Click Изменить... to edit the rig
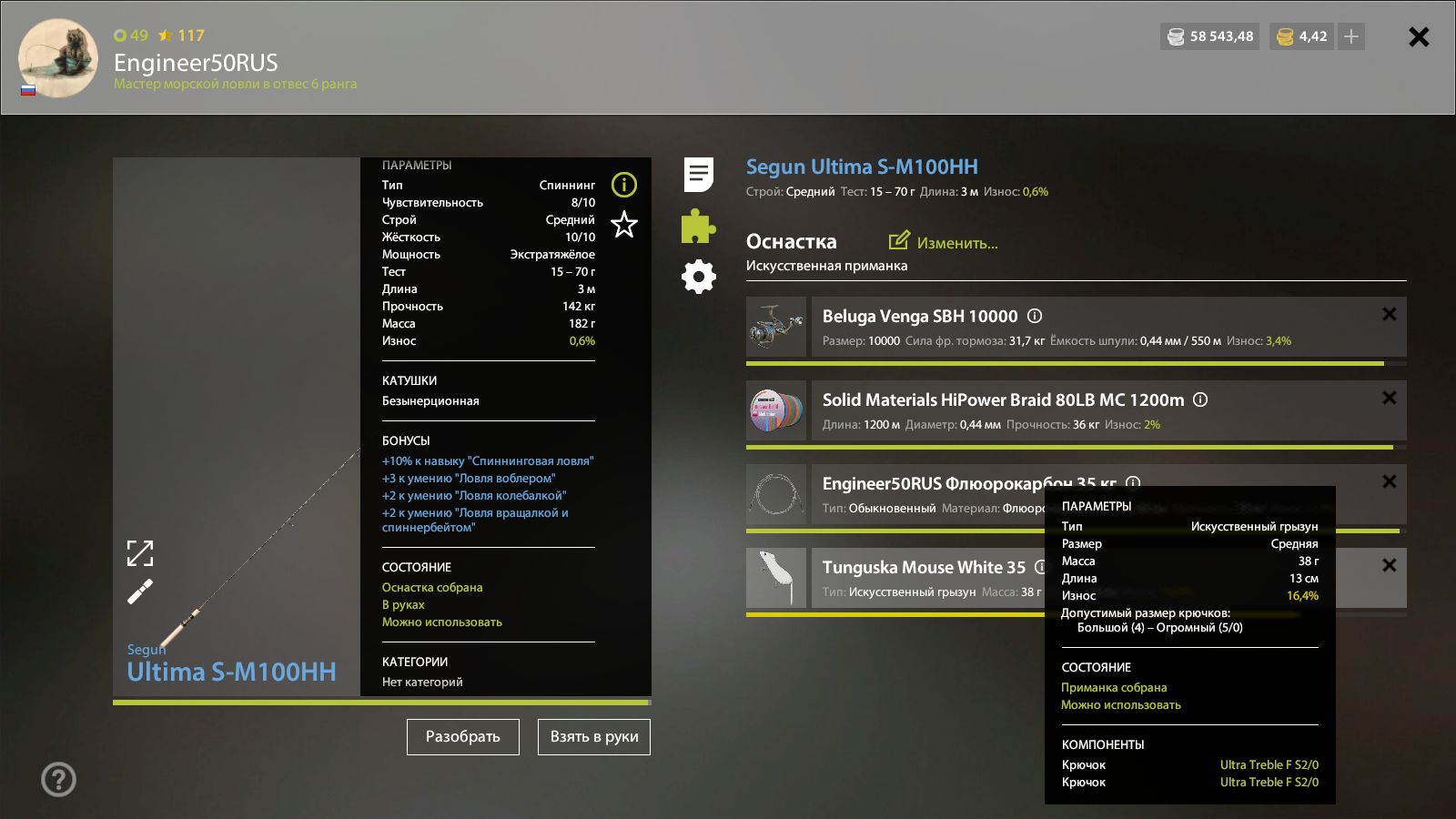This screenshot has height=819, width=1456. coord(944,242)
